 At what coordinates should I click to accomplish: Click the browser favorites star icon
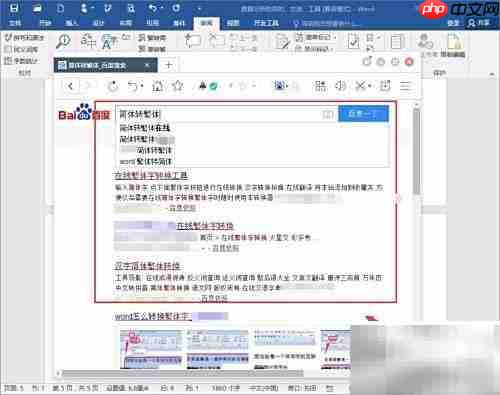[178, 86]
